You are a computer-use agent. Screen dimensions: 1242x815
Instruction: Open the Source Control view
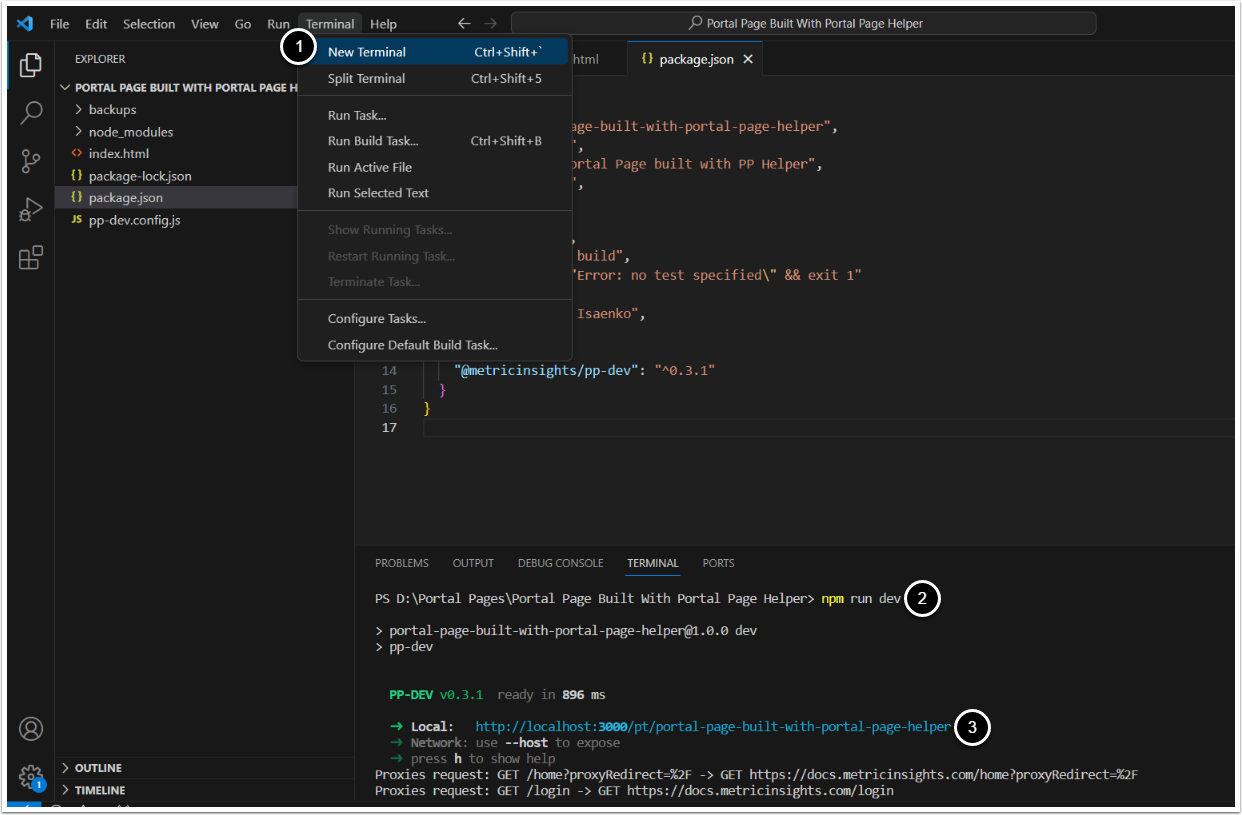(x=31, y=161)
